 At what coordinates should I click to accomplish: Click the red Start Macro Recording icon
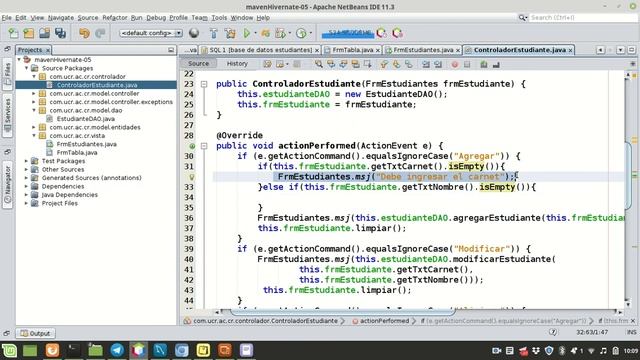(455, 64)
